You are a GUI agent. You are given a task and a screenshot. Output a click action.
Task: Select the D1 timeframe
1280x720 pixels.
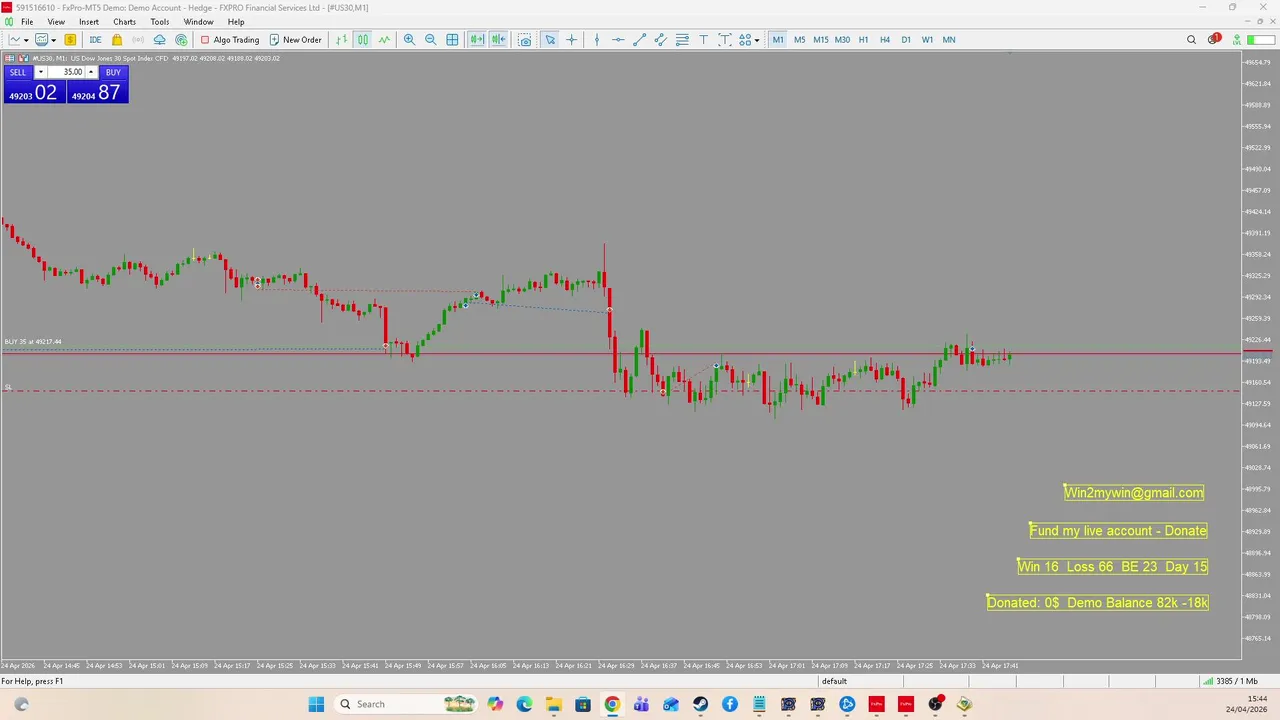906,40
